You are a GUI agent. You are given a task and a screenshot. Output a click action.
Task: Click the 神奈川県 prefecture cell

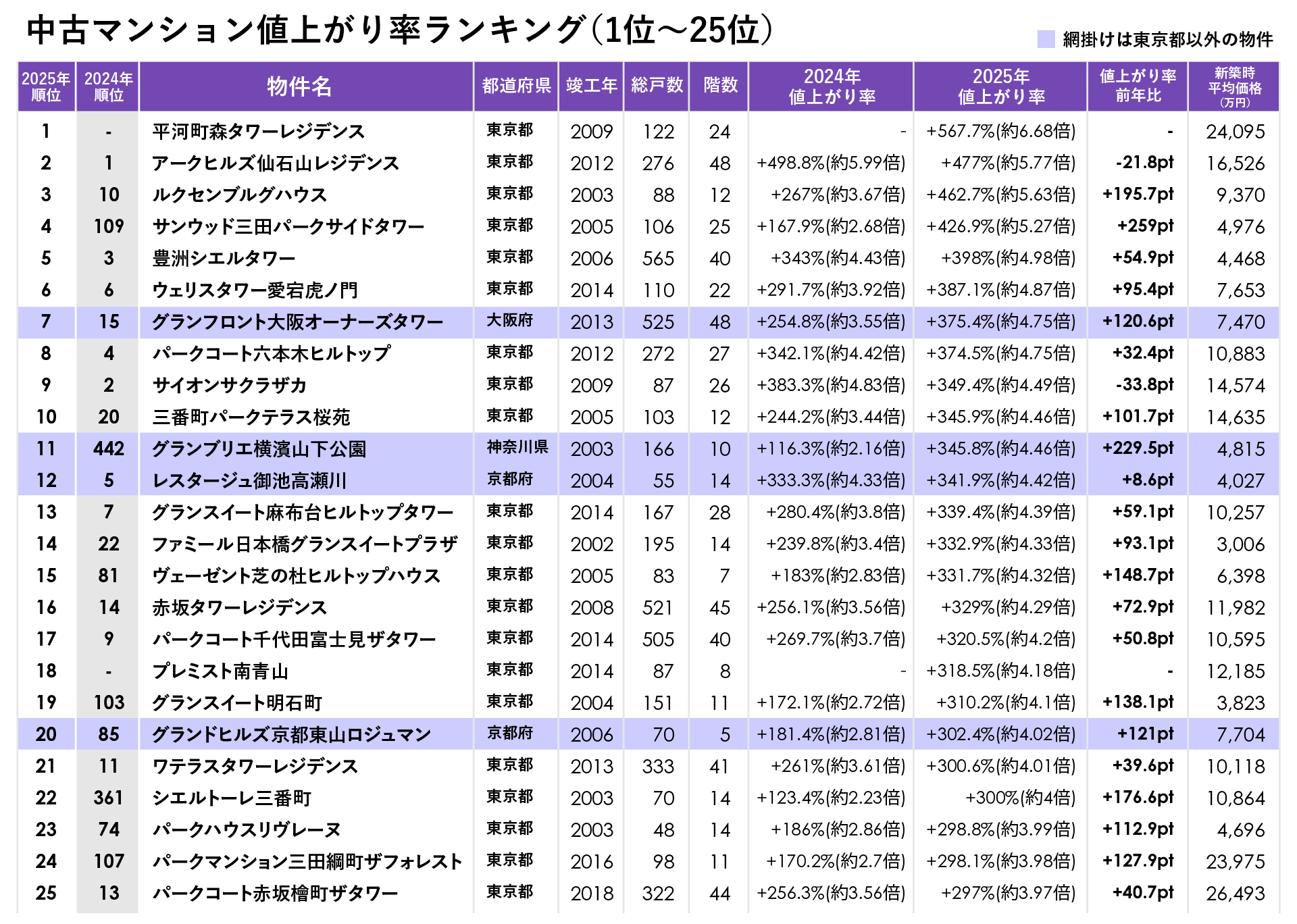tap(517, 448)
